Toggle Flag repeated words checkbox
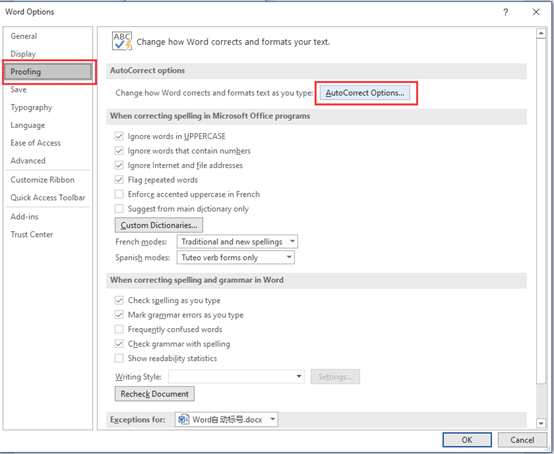 coord(119,180)
